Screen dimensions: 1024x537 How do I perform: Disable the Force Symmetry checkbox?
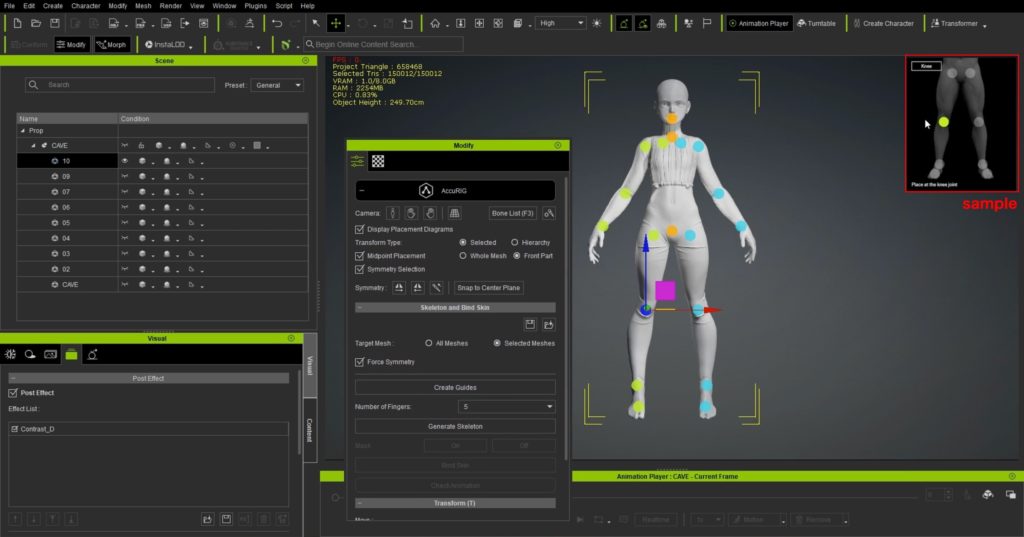tap(360, 362)
